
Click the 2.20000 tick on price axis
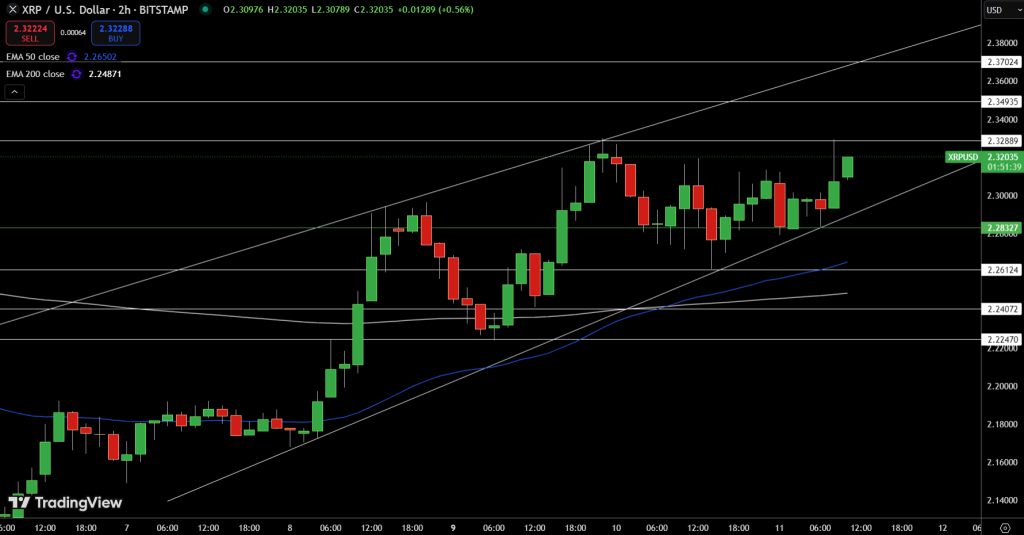pyautogui.click(x=1002, y=386)
